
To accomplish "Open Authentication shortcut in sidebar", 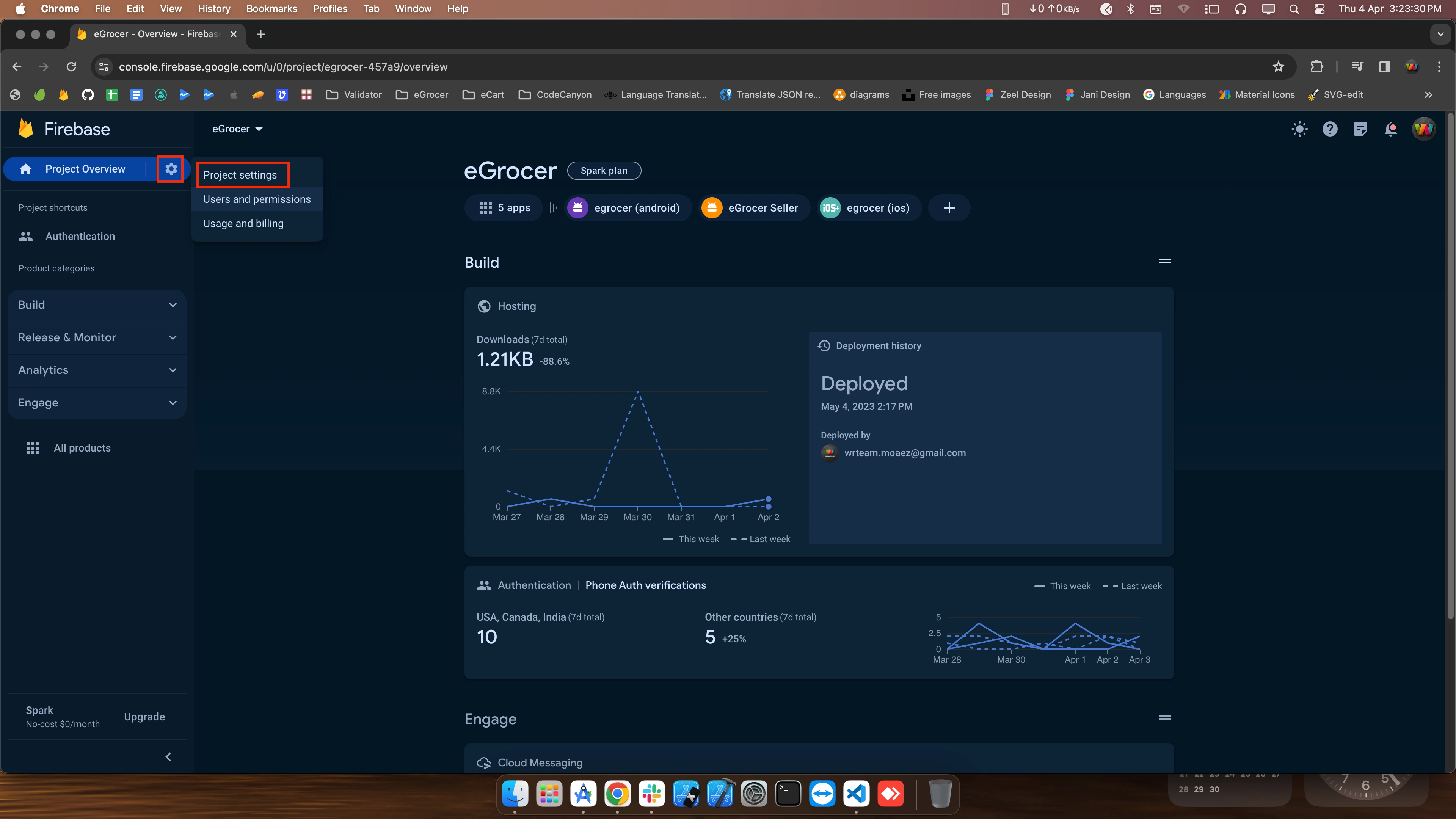I will pos(67,236).
